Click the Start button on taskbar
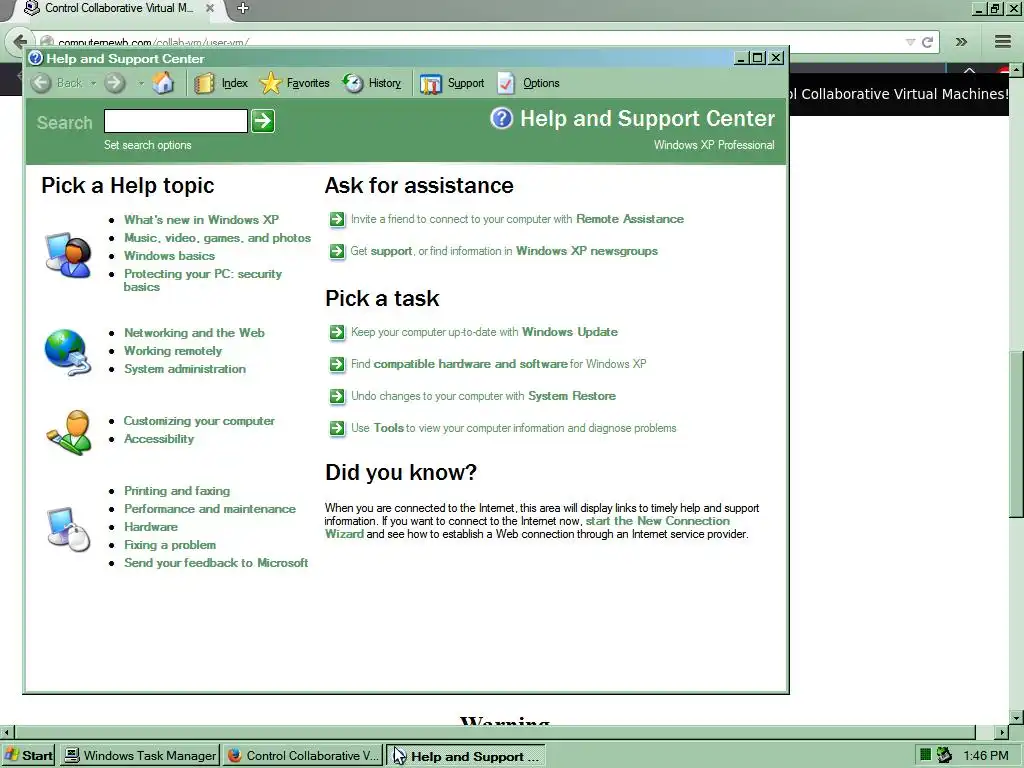1024x768 pixels. coord(28,756)
